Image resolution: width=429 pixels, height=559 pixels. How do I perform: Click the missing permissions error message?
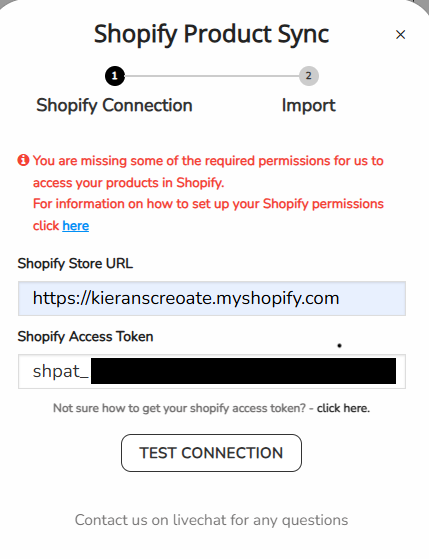pos(208,172)
